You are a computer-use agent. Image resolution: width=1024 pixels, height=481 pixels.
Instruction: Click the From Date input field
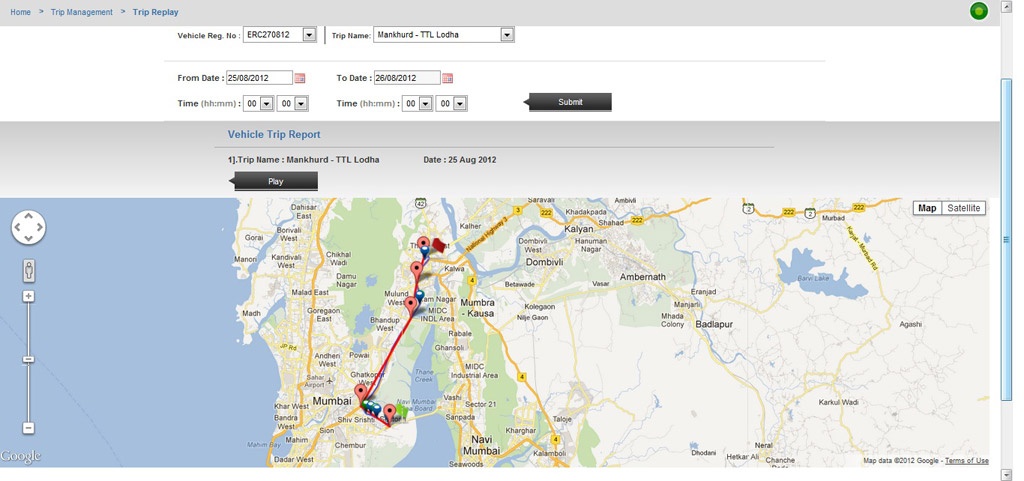[259, 78]
